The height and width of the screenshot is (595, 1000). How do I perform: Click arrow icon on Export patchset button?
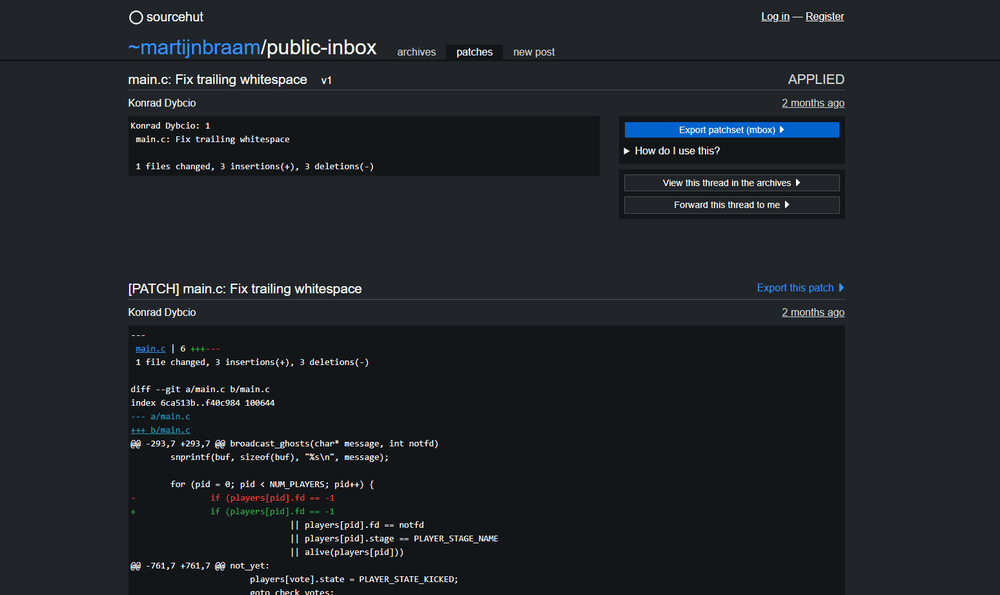pyautogui.click(x=782, y=129)
